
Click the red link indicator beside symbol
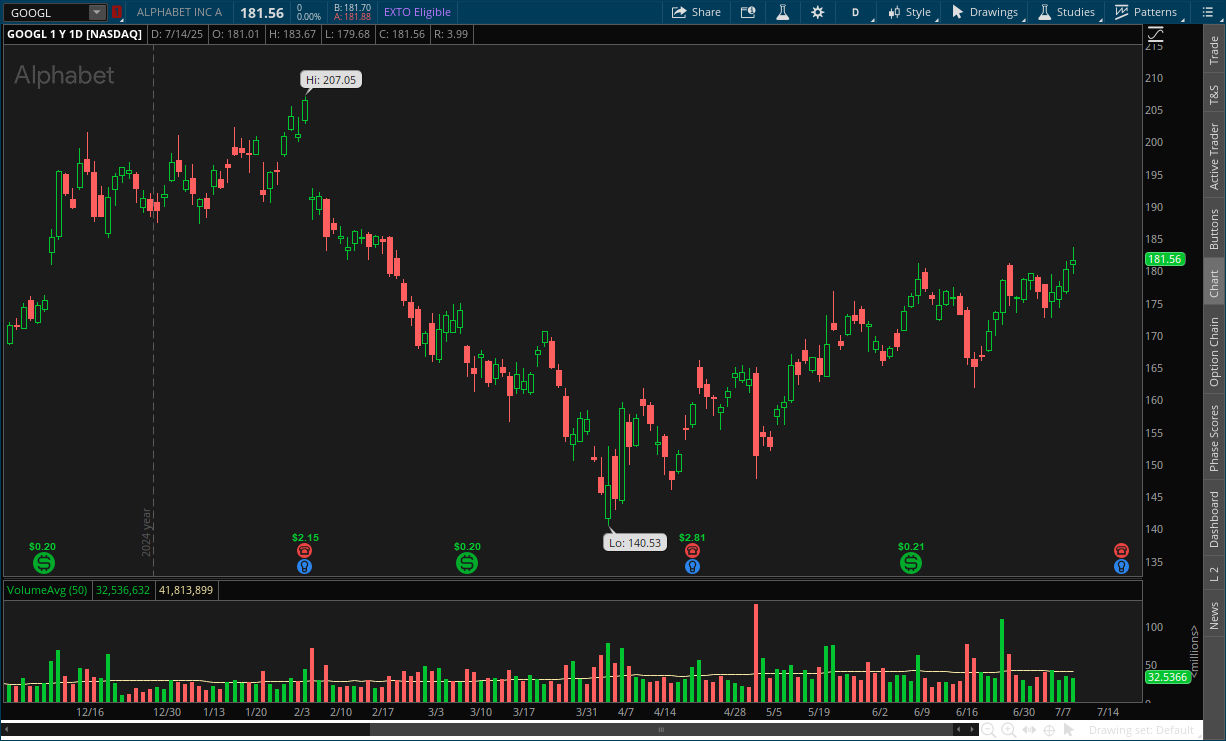[117, 12]
